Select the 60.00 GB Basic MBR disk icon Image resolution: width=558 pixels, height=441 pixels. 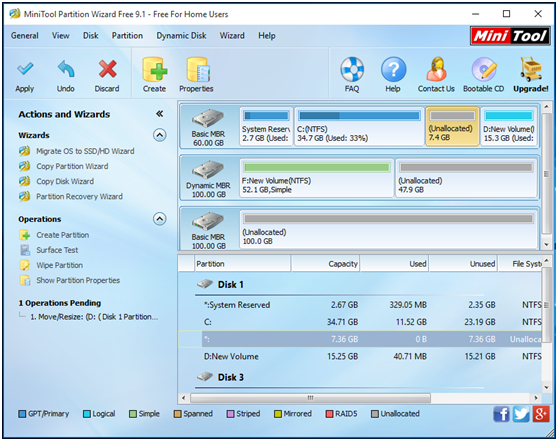coord(208,118)
